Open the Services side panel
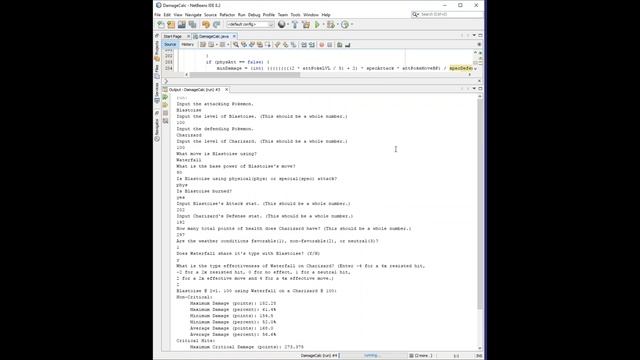 [x=157, y=93]
